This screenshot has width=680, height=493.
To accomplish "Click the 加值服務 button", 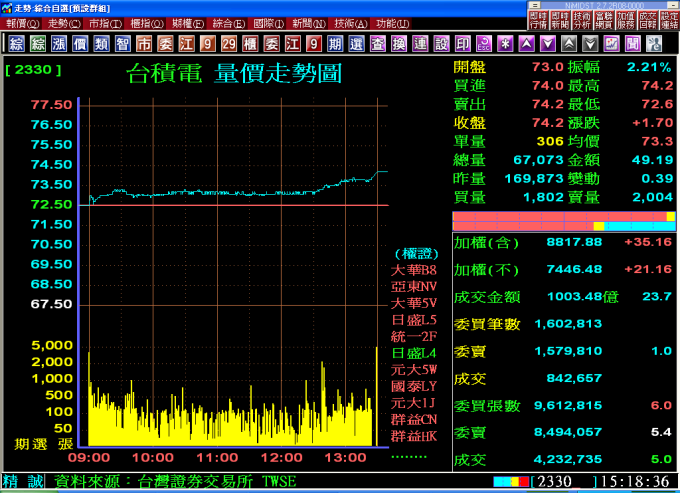I will coord(626,20).
